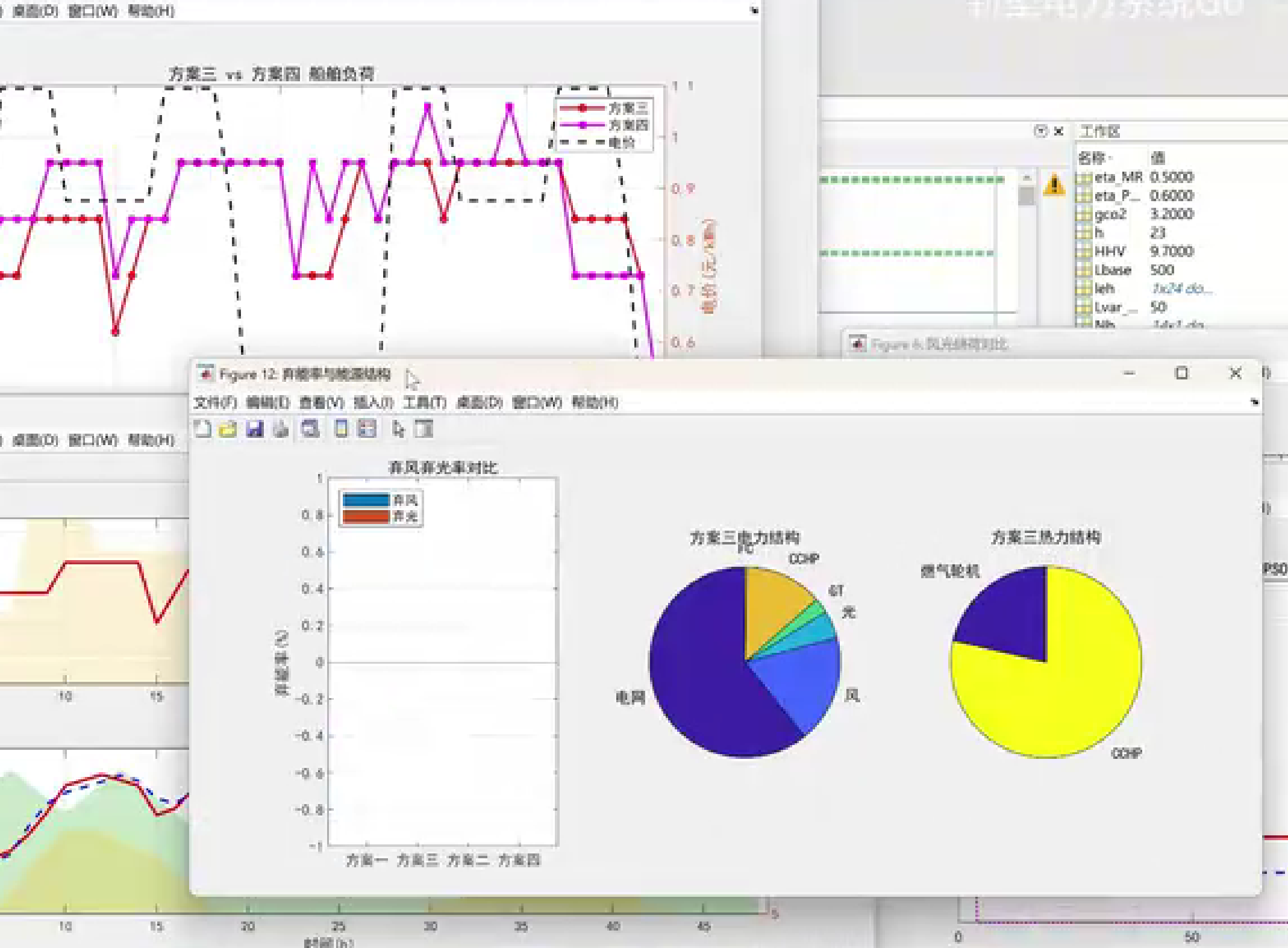This screenshot has height=948, width=1288.
Task: Open the Property Inspector icon
Action: (424, 429)
